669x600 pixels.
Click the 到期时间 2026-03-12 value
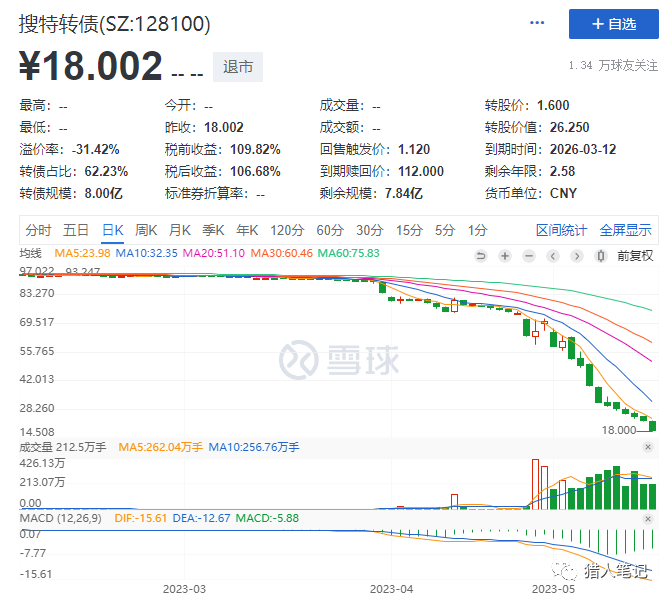point(583,149)
